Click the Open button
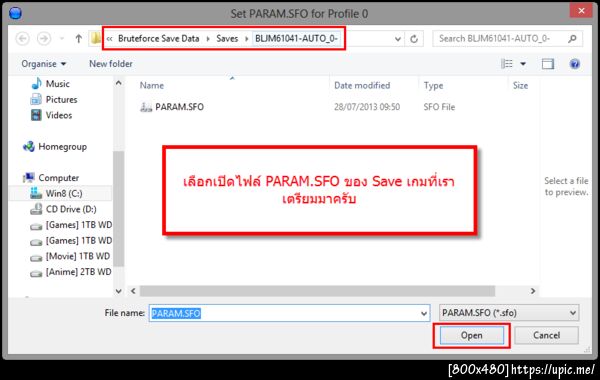This screenshot has height=380, width=600. pyautogui.click(x=471, y=335)
